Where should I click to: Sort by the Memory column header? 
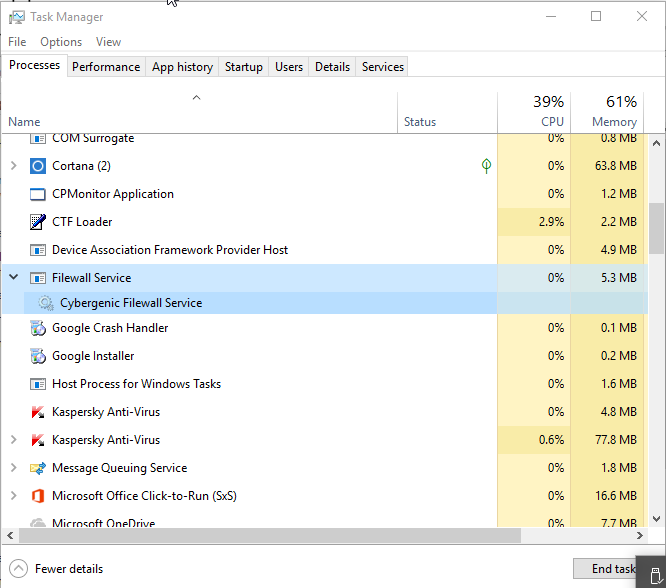tap(607, 113)
